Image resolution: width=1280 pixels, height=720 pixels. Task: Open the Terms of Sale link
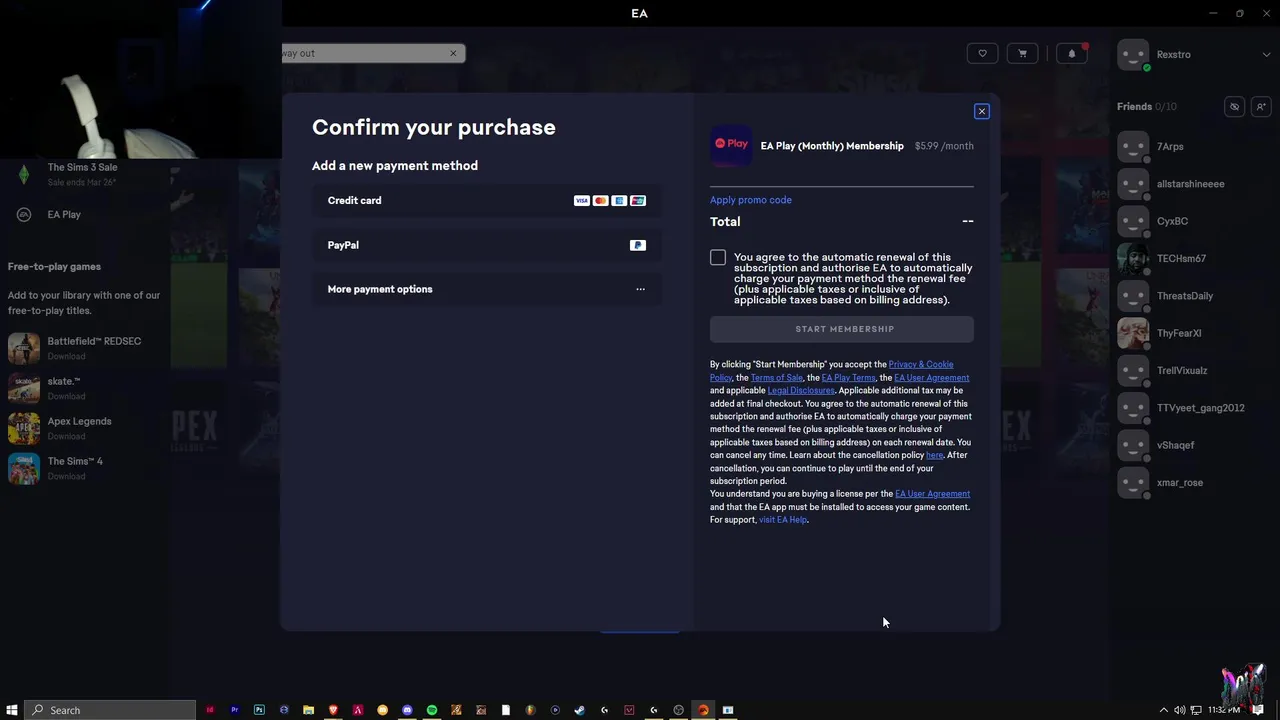click(x=777, y=377)
